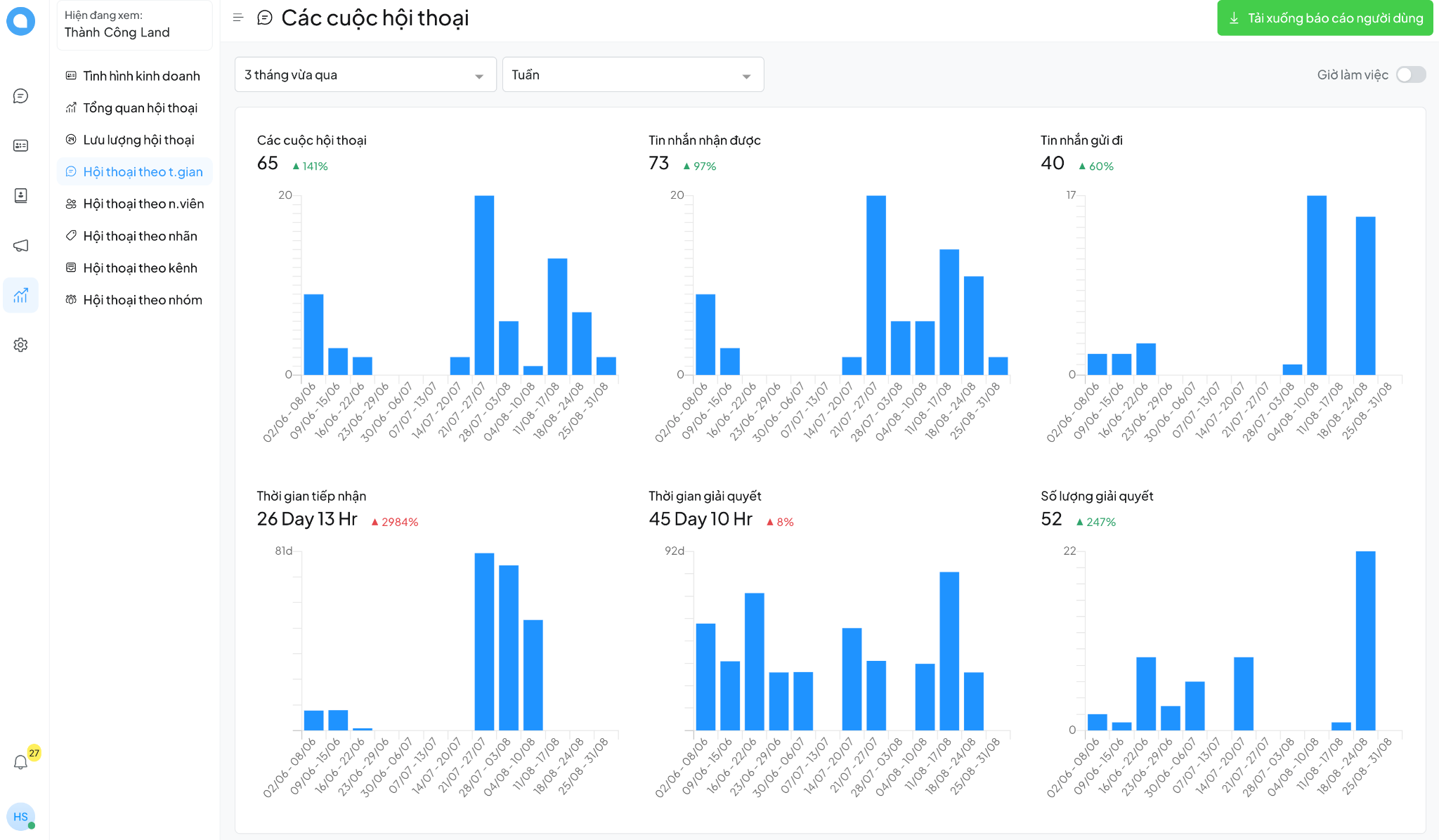Screen dimensions: 1439x840
Task: Click the app logo at top left
Action: pyautogui.click(x=20, y=21)
